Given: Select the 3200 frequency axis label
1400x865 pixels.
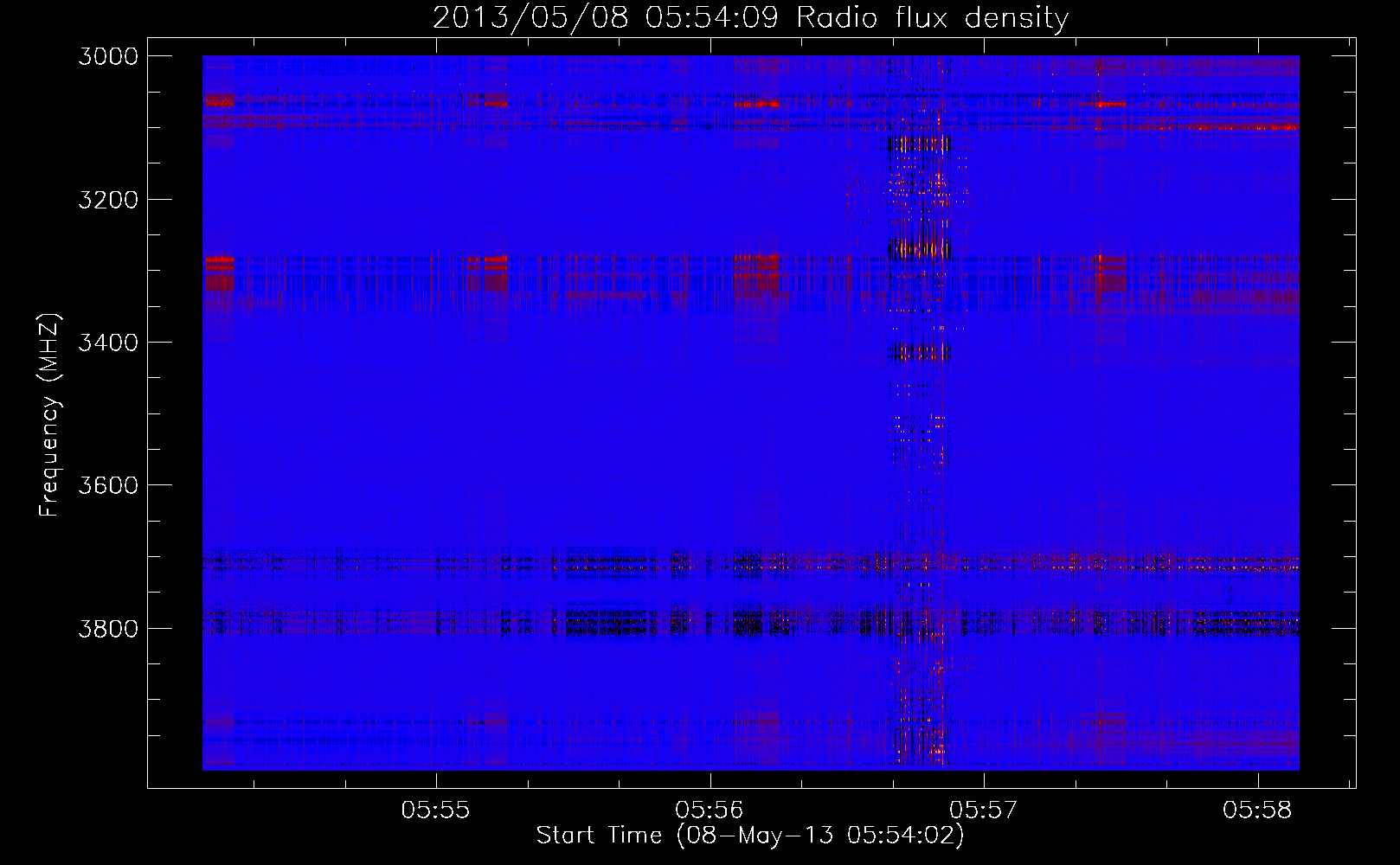Looking at the screenshot, I should coord(108,200).
